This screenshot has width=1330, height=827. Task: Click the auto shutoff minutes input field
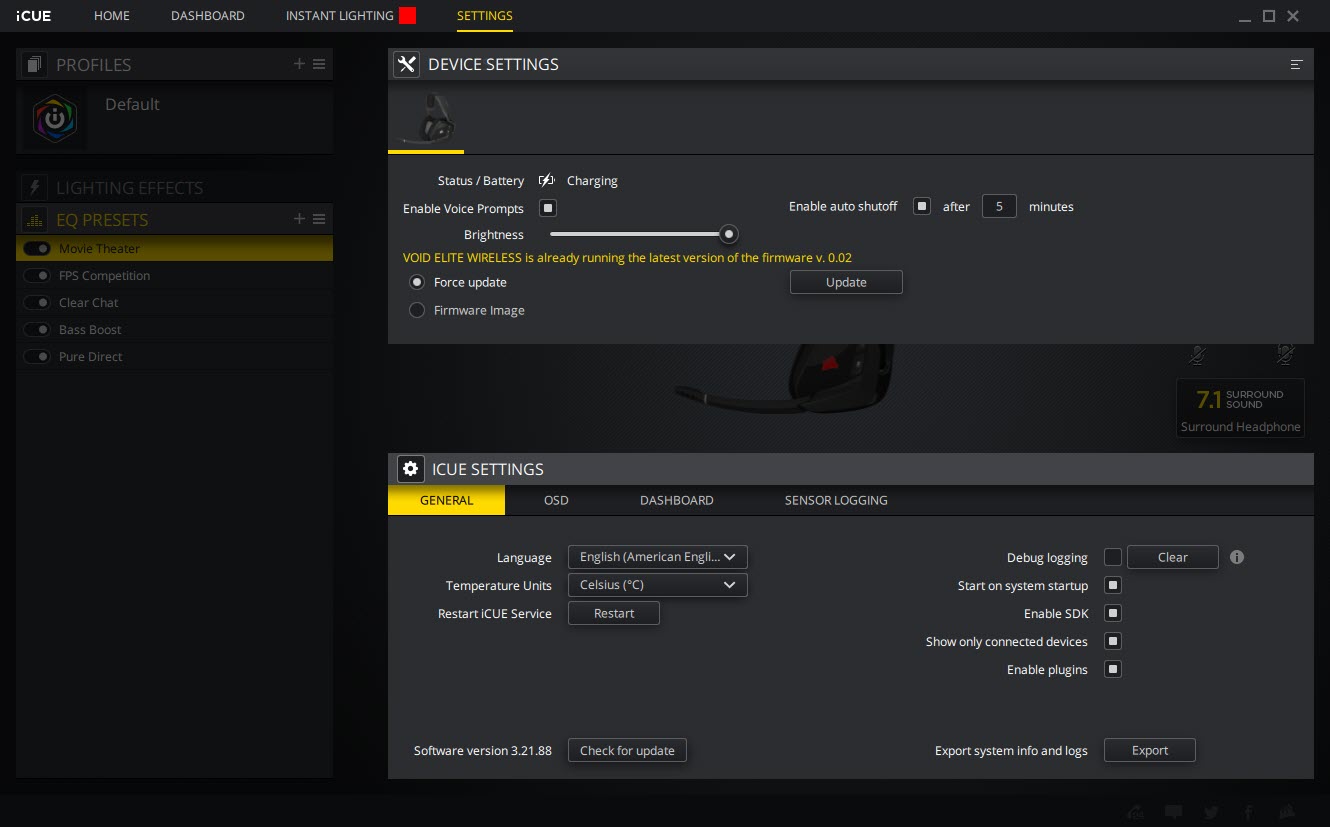click(999, 206)
